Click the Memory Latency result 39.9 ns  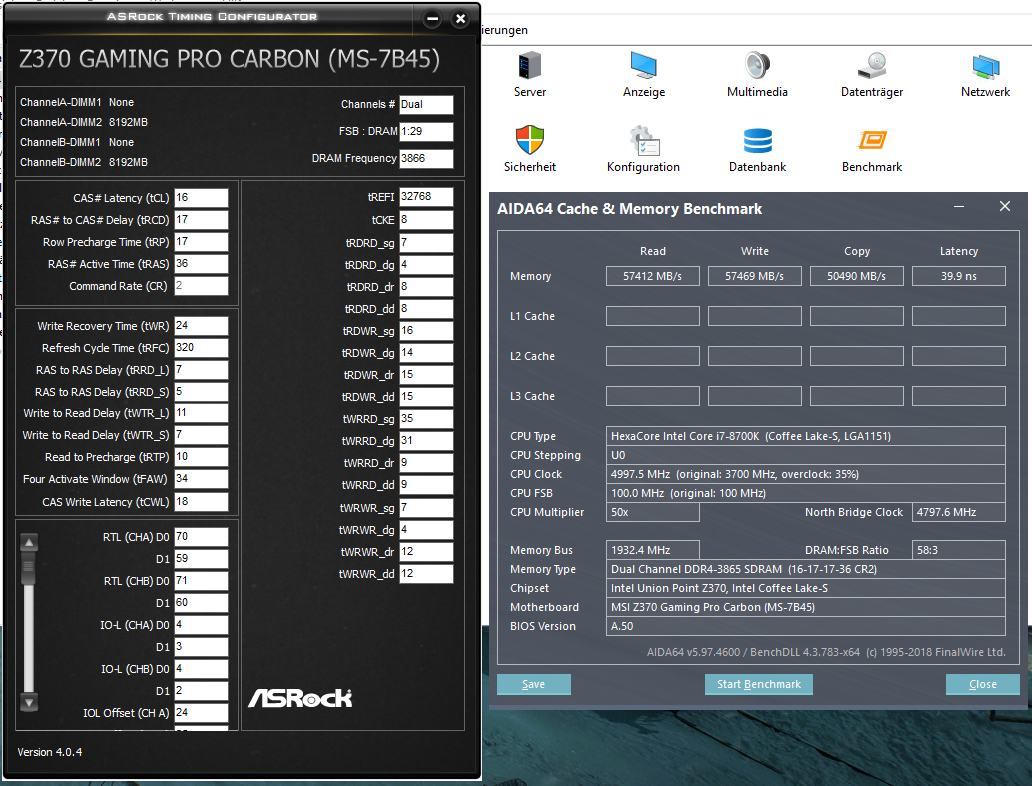point(958,276)
